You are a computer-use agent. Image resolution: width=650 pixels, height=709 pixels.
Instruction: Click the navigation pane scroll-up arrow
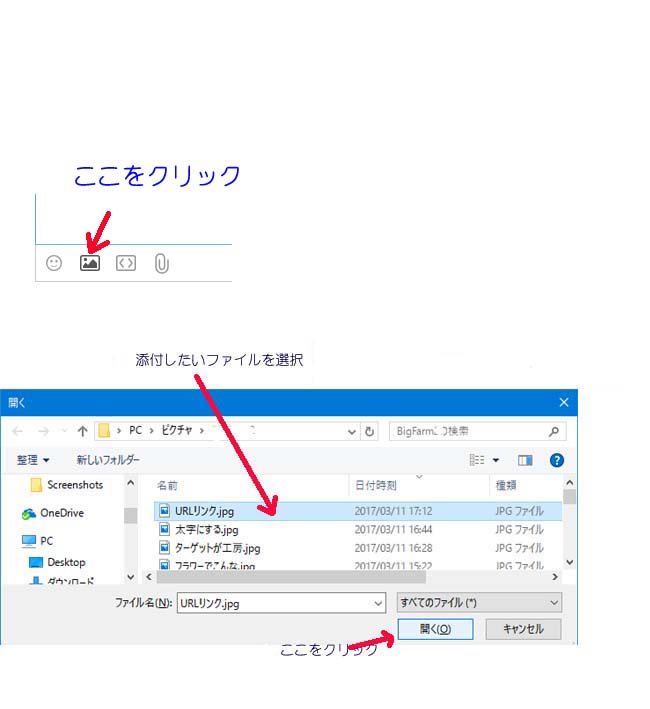131,483
